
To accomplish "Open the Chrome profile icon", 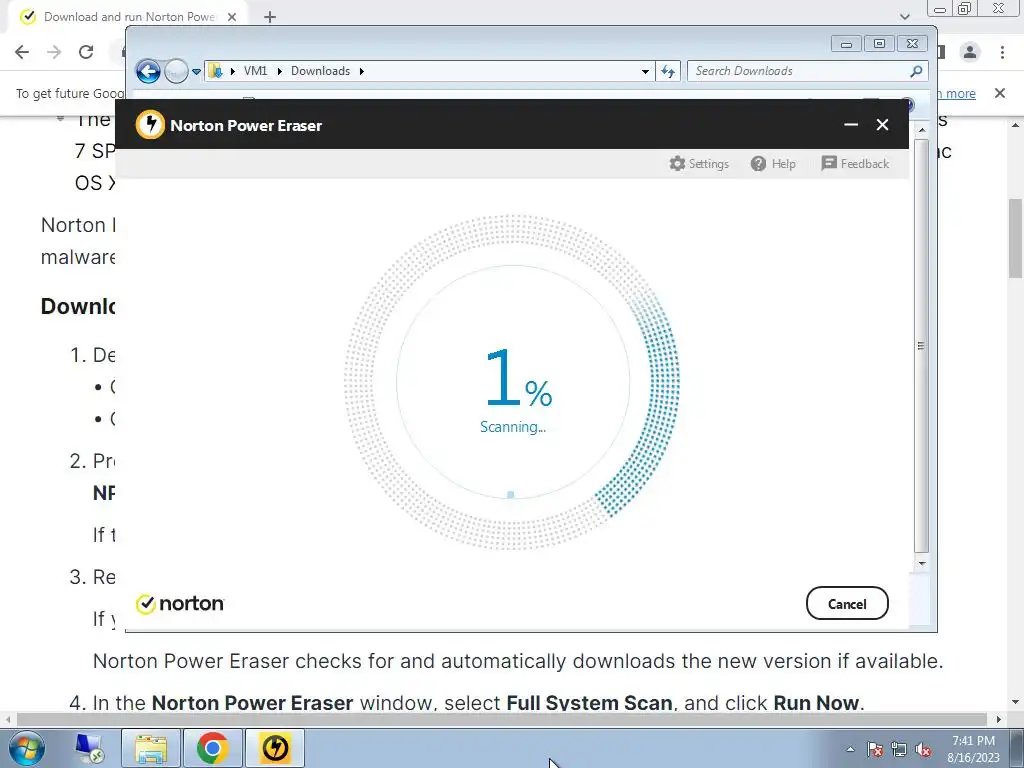I will pos(970,52).
